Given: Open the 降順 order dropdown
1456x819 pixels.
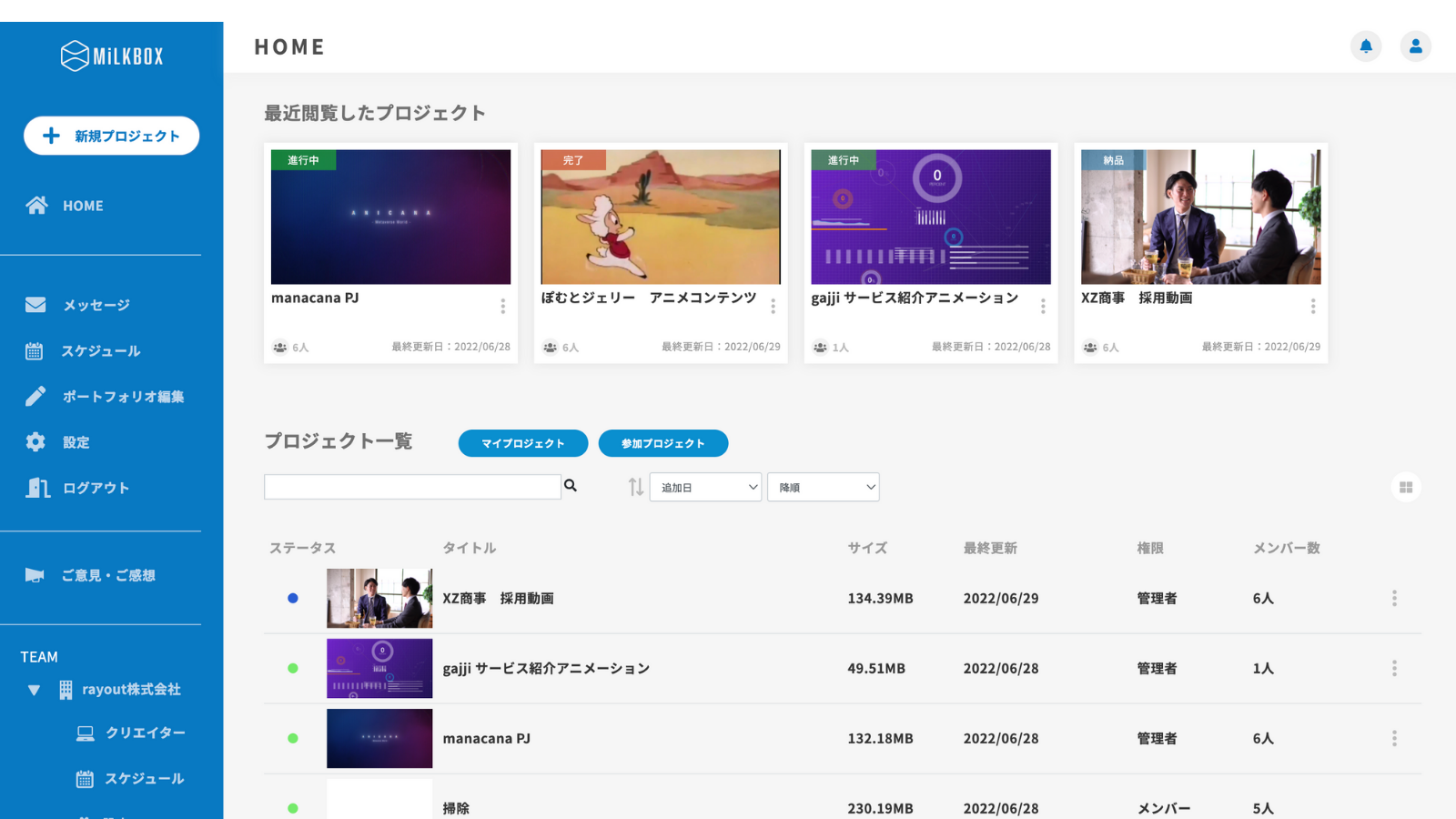Looking at the screenshot, I should pos(823,488).
